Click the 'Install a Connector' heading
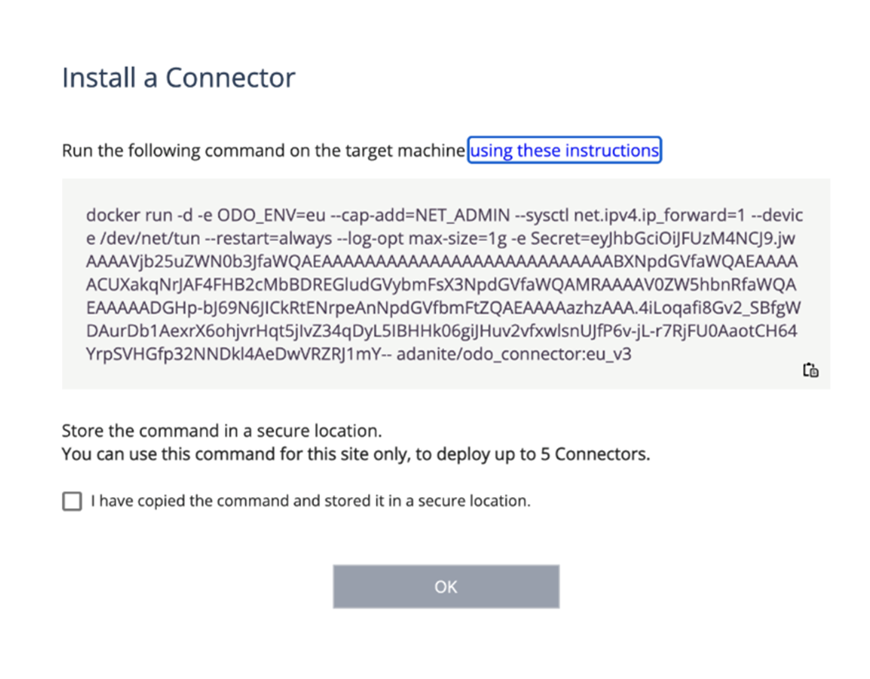Image resolution: width=870 pixels, height=679 pixels. pos(176,77)
